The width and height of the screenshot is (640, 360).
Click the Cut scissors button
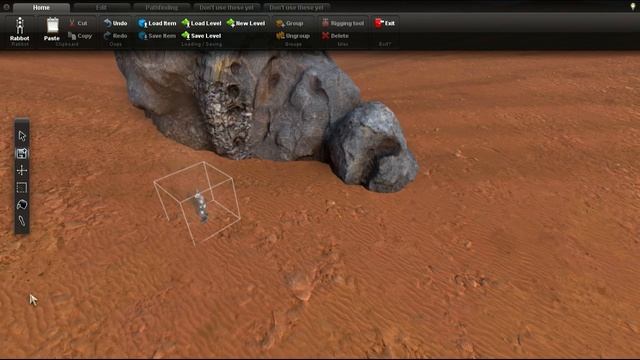click(78, 23)
